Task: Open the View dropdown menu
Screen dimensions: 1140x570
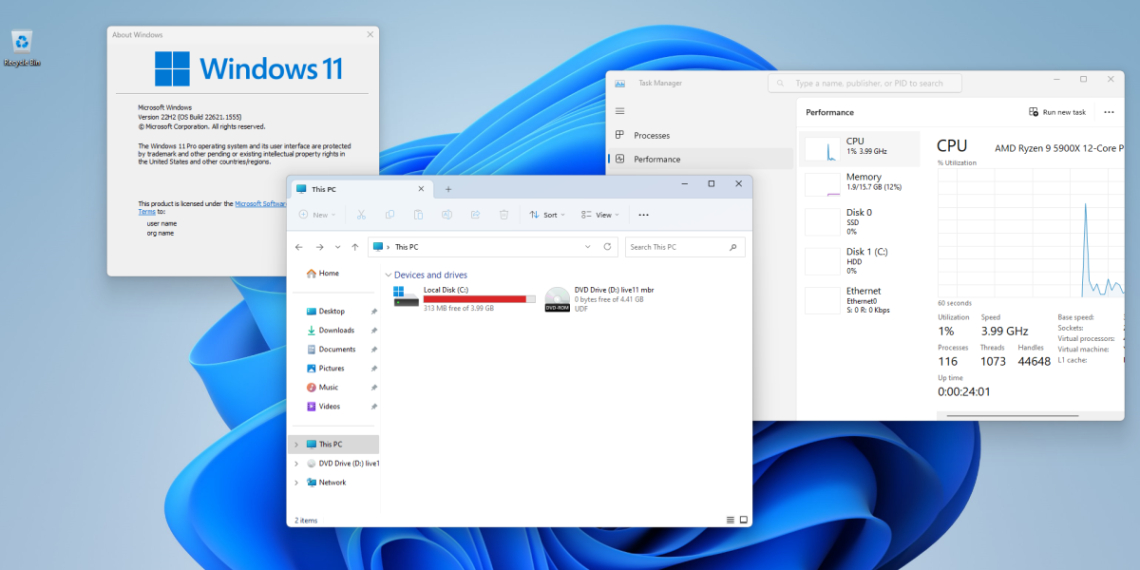Action: pyautogui.click(x=601, y=215)
